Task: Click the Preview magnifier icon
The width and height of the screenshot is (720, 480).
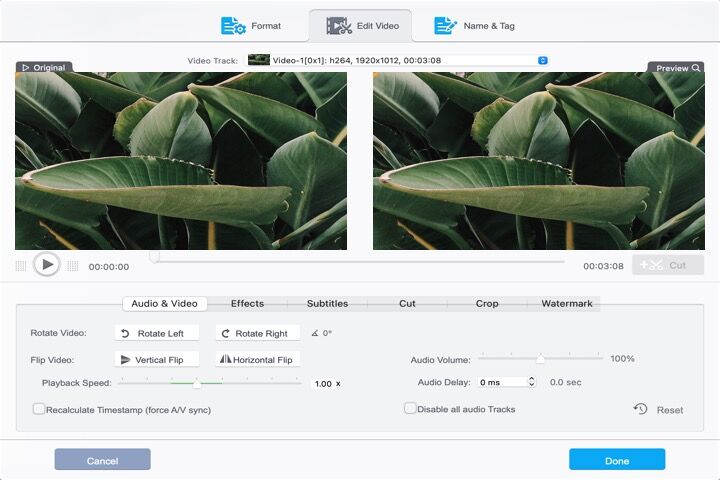Action: (x=696, y=68)
